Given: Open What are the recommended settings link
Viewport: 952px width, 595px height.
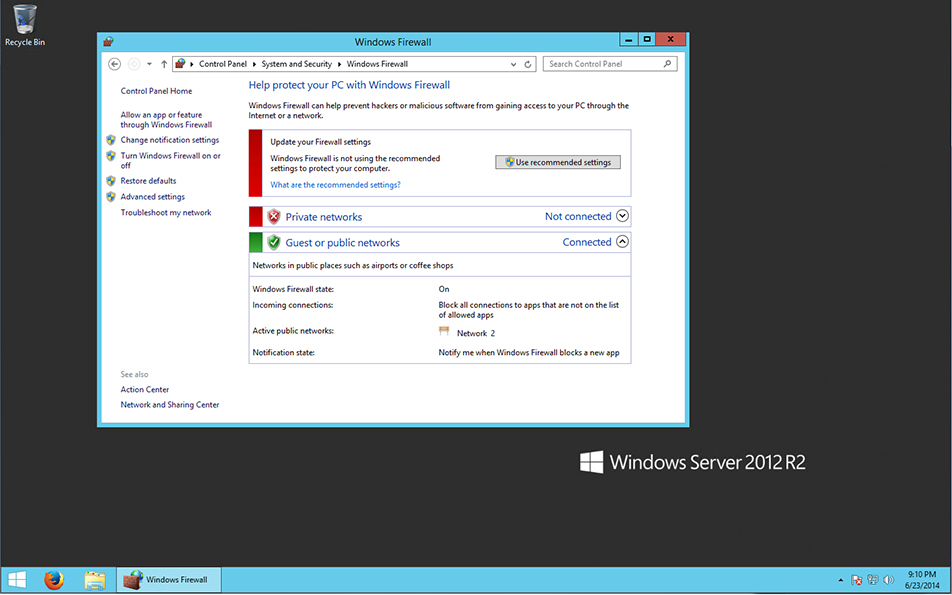Looking at the screenshot, I should tap(335, 185).
